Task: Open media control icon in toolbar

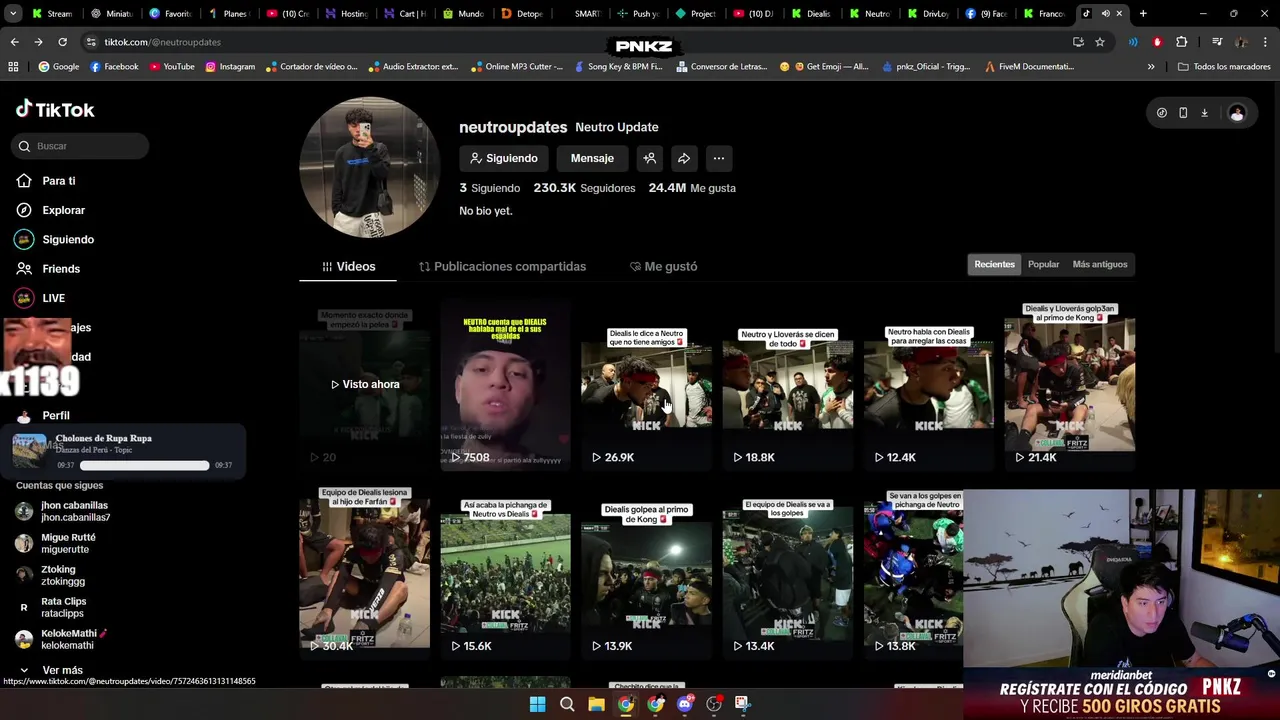Action: [x=1217, y=42]
